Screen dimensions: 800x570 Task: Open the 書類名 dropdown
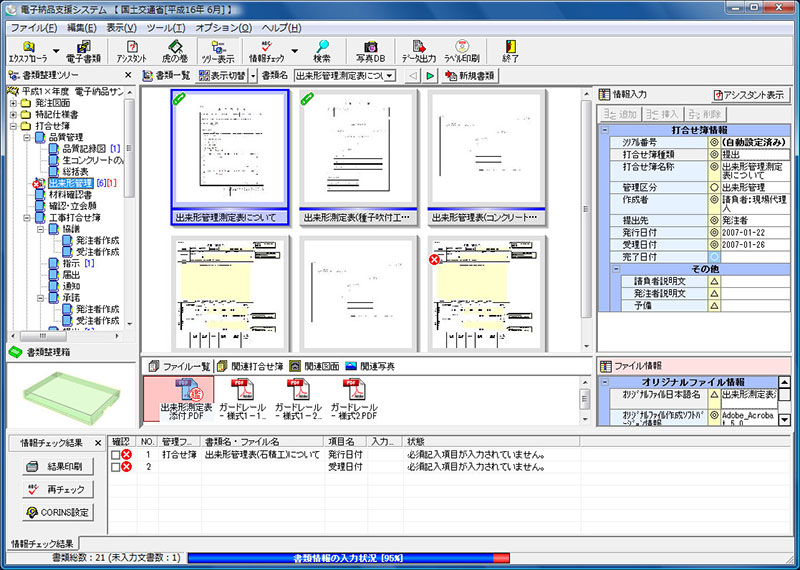[390, 76]
